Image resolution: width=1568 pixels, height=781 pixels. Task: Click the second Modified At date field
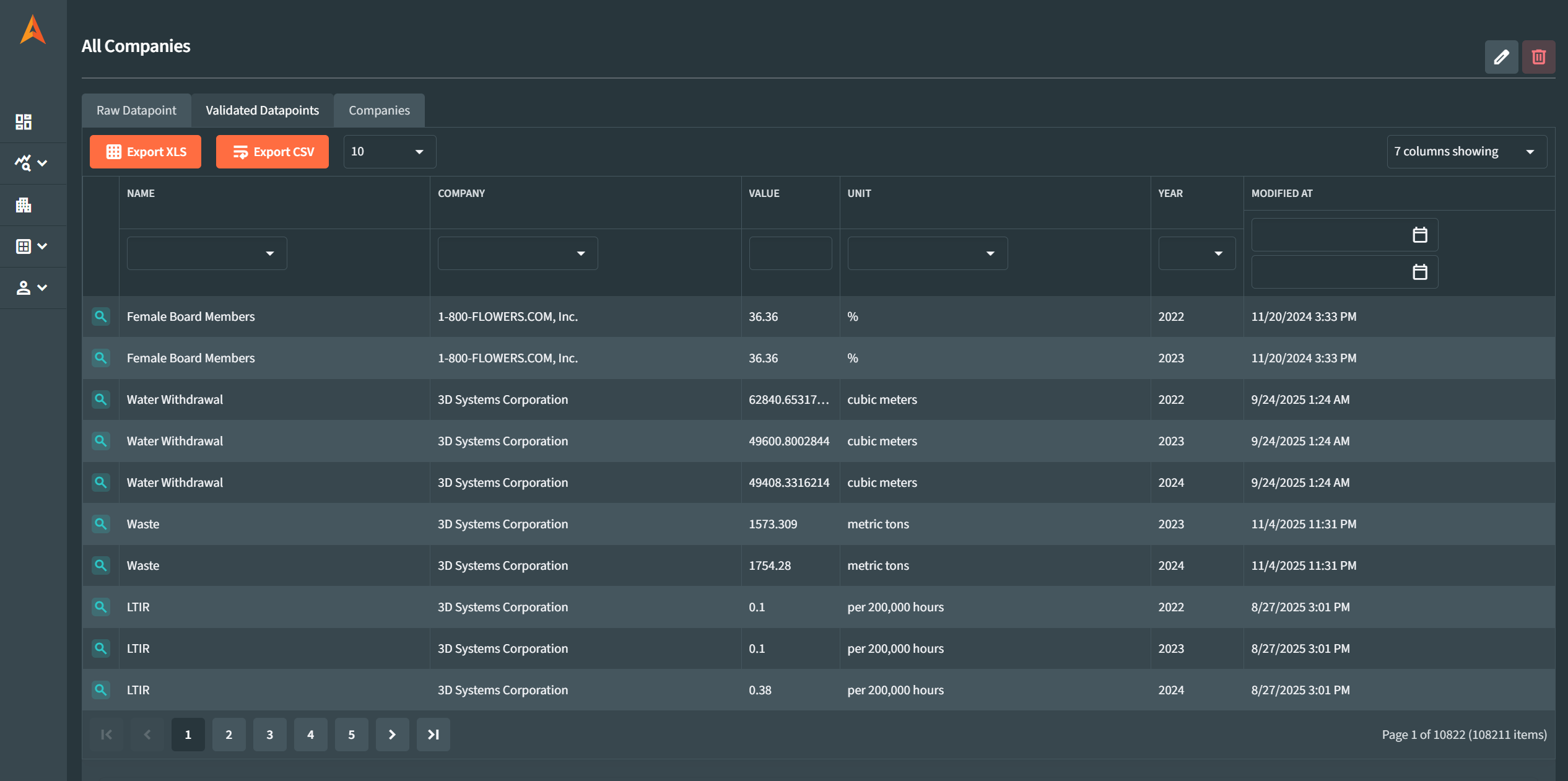(x=1344, y=272)
